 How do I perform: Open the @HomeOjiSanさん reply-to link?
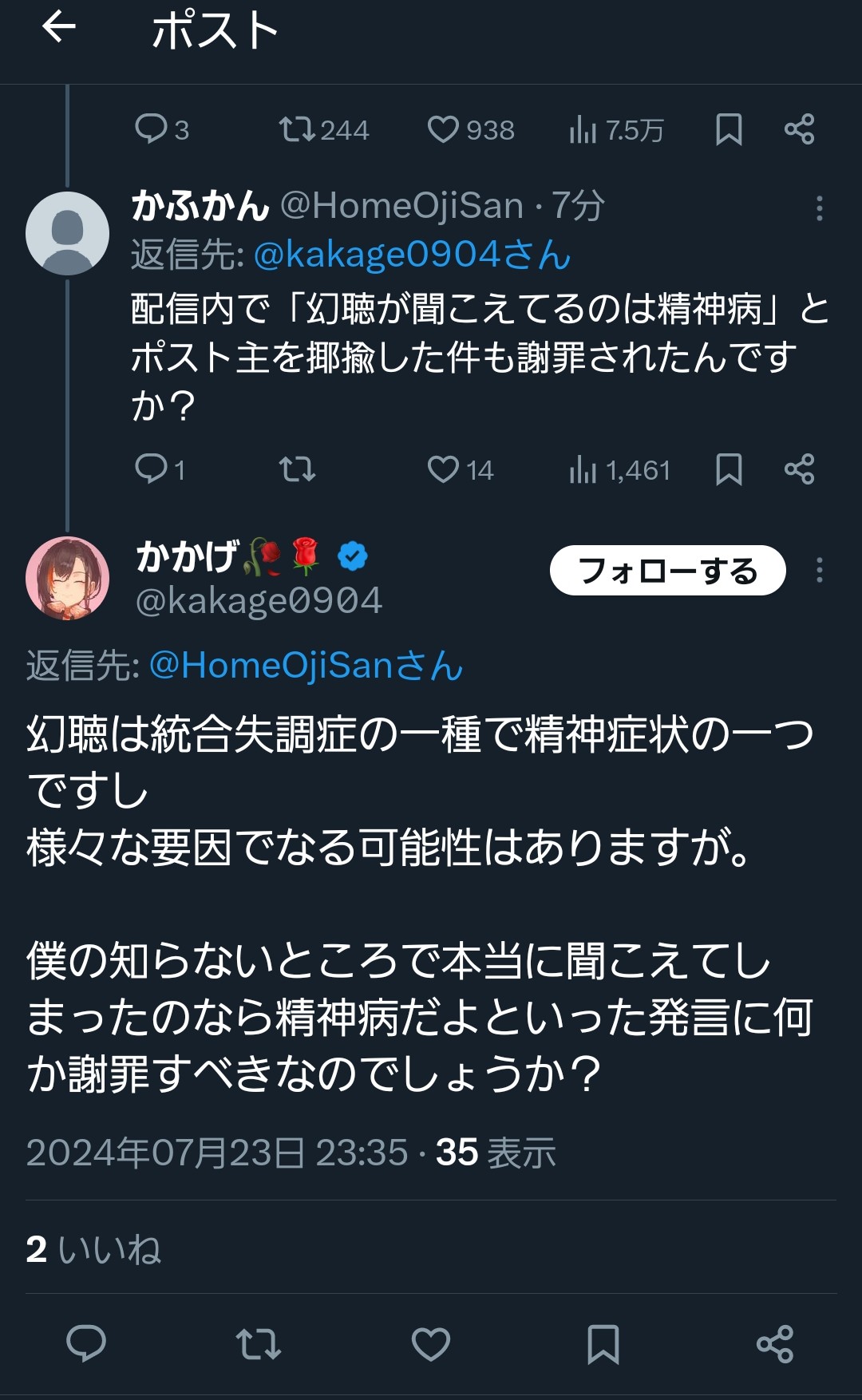click(306, 666)
